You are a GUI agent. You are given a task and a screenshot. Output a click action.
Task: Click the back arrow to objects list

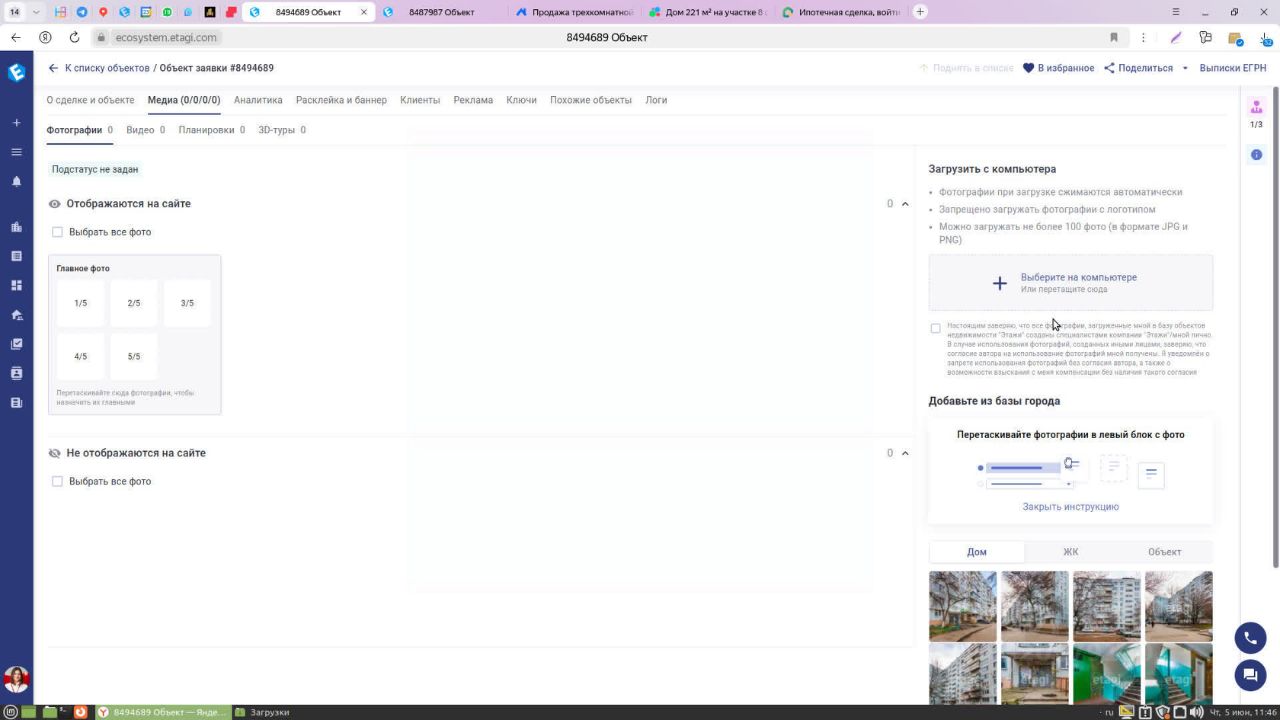(x=53, y=68)
